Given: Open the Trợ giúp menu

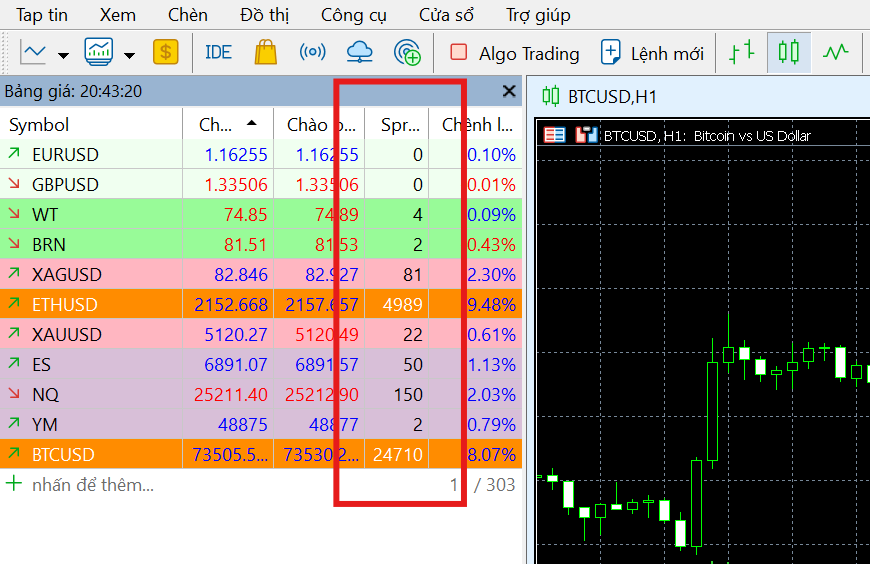Looking at the screenshot, I should coord(538,15).
